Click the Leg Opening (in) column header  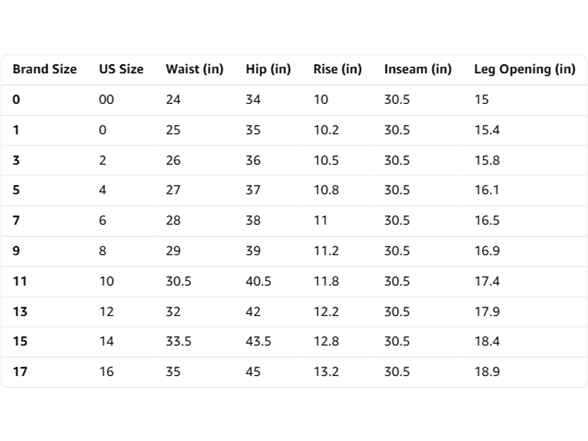525,69
